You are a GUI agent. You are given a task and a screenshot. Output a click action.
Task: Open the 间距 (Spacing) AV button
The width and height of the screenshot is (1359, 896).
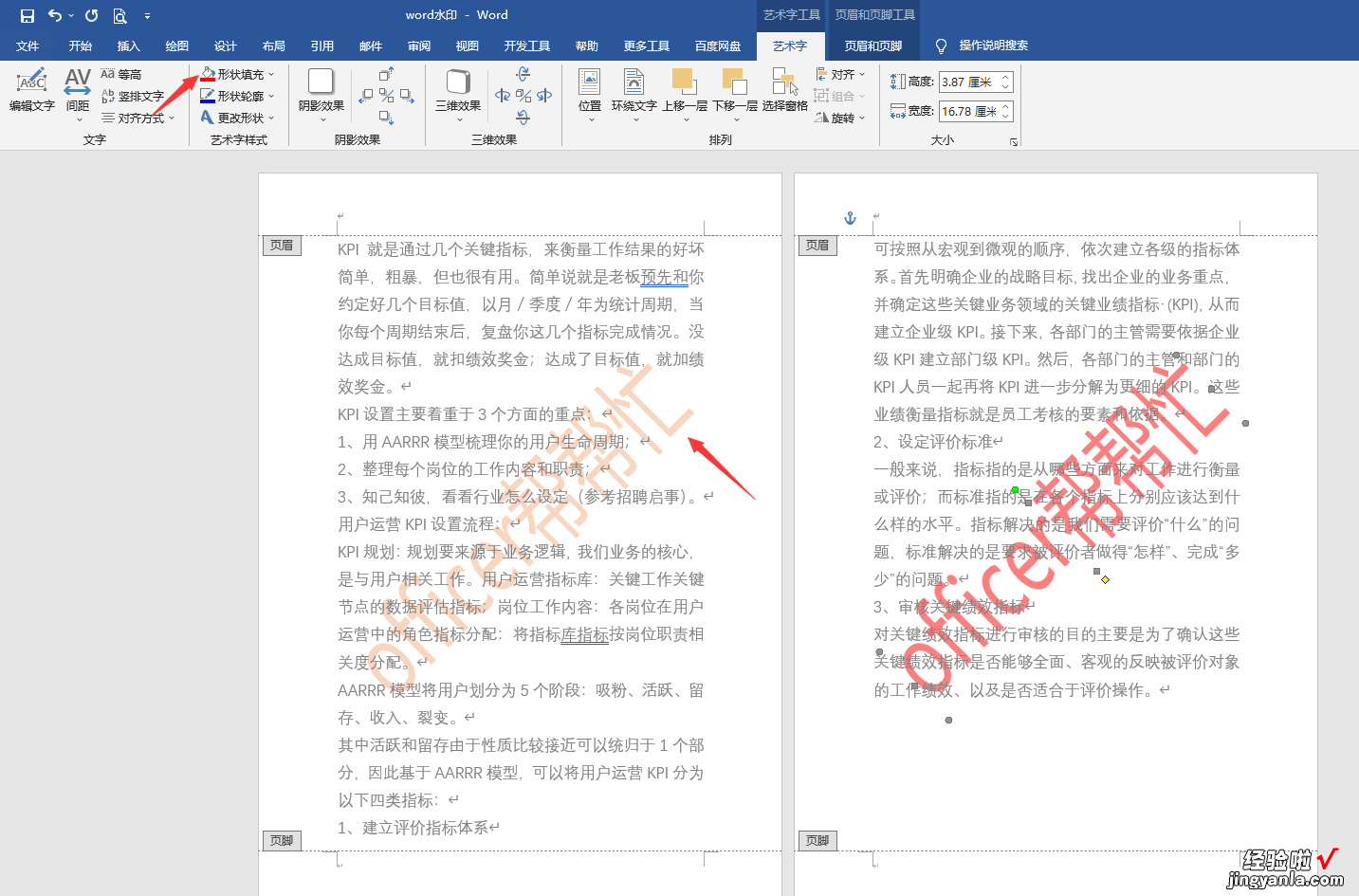78,95
